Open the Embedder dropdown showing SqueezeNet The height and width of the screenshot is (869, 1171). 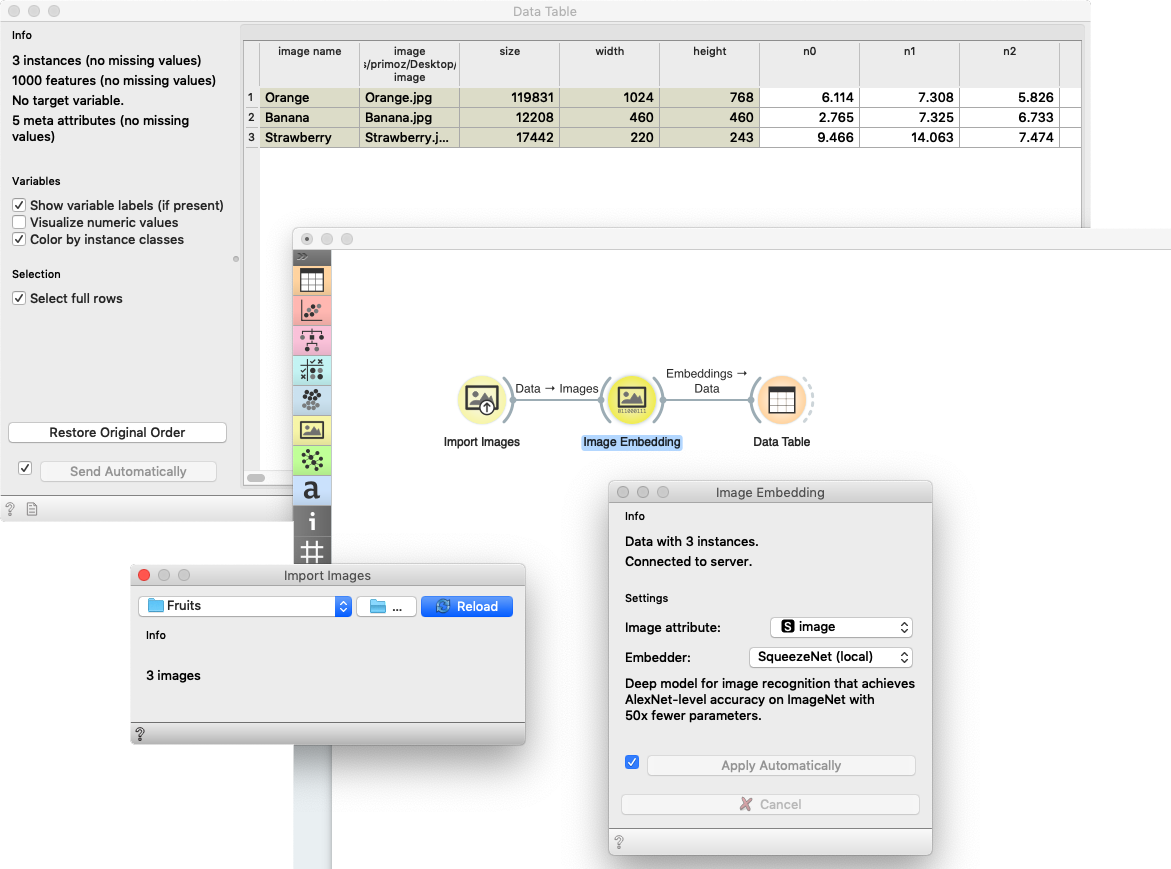coord(830,657)
